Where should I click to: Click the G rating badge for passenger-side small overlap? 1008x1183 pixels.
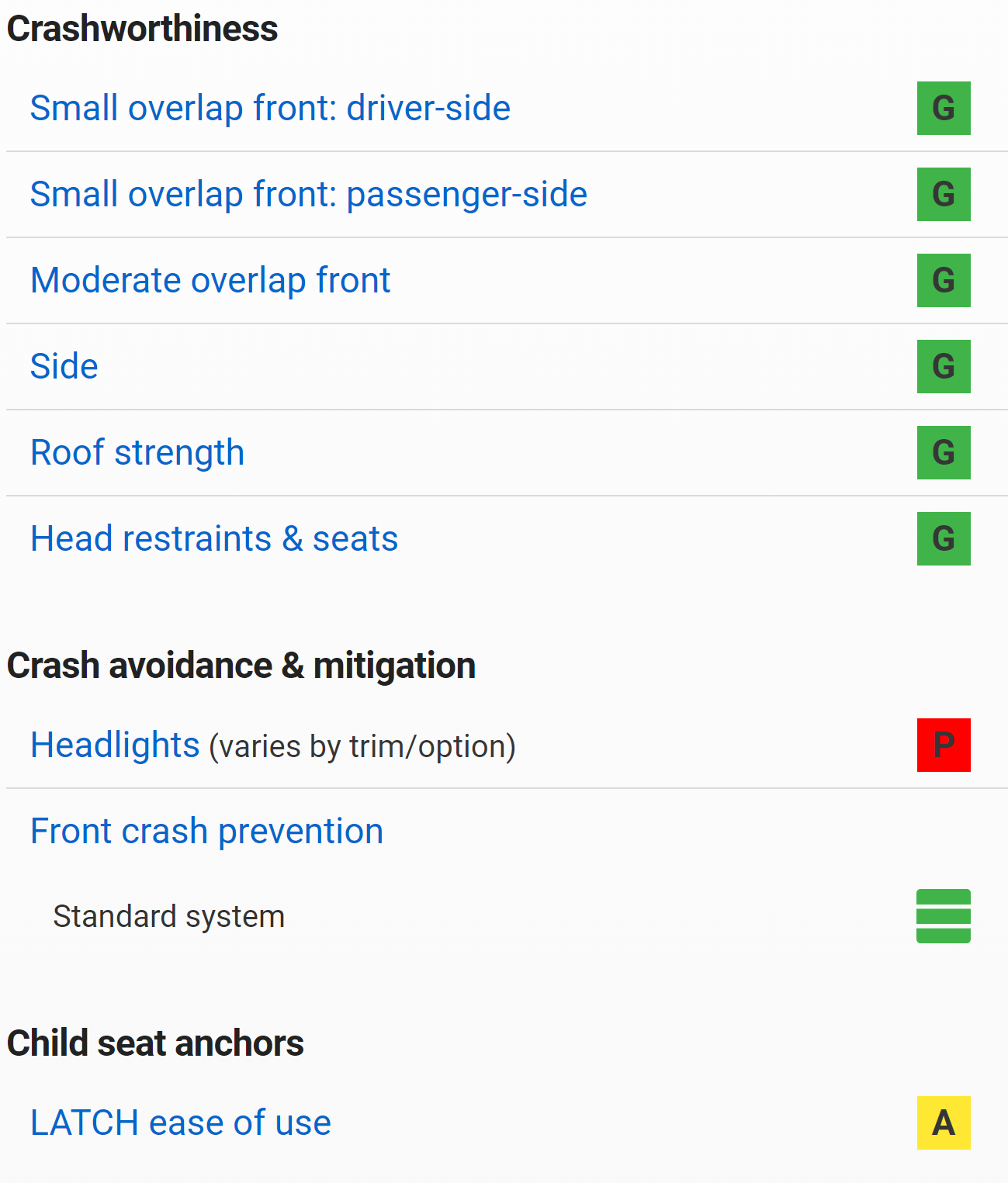[944, 194]
